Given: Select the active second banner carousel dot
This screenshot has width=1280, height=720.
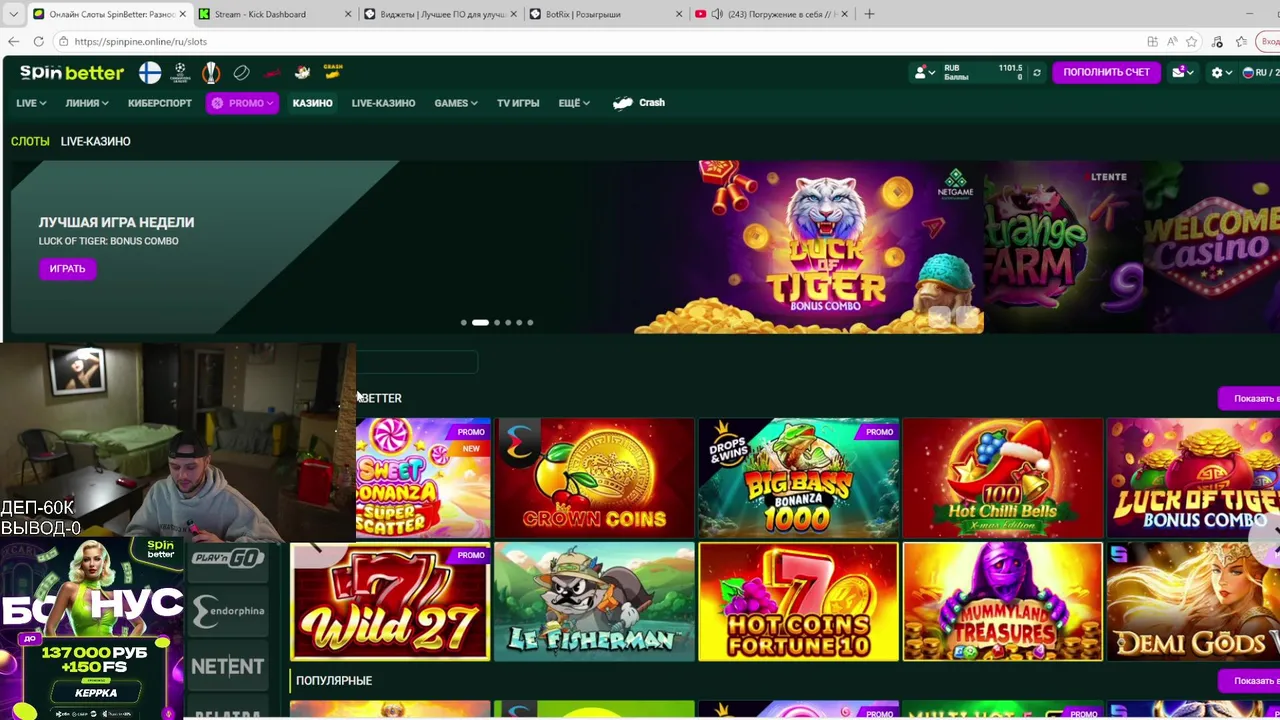Looking at the screenshot, I should [x=480, y=322].
